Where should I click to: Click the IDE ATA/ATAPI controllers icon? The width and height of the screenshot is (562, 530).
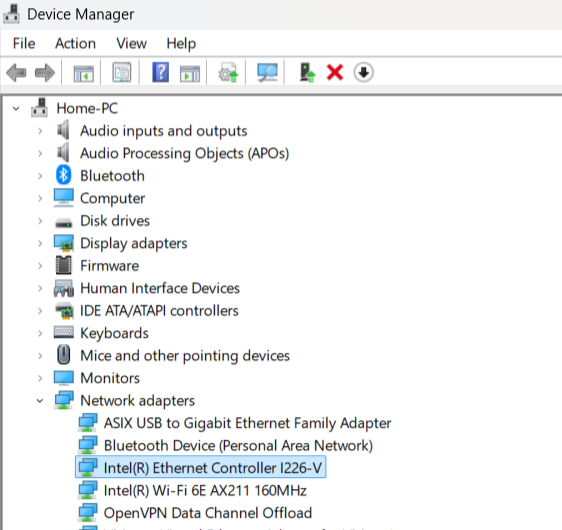[x=64, y=311]
